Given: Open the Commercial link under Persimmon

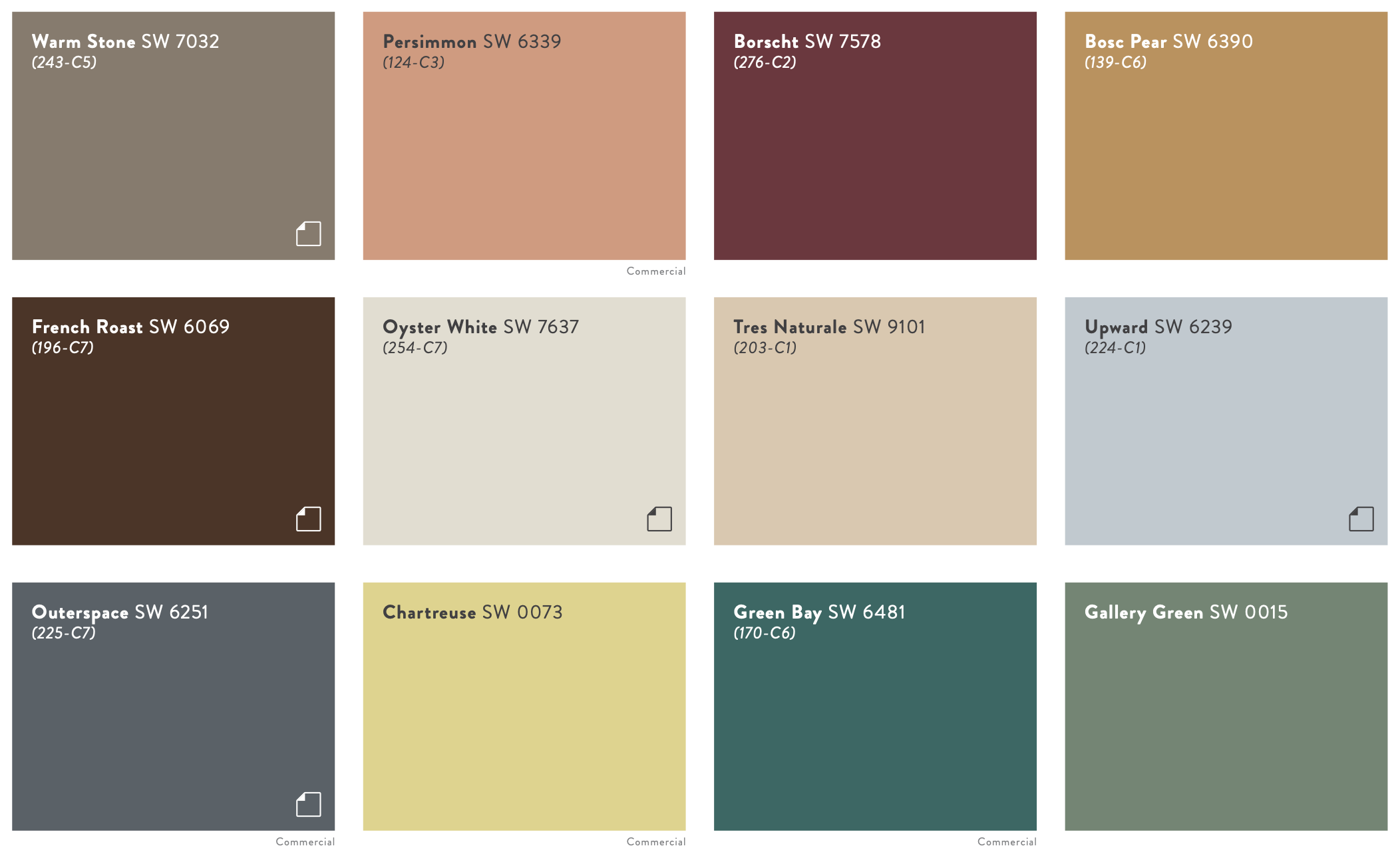Looking at the screenshot, I should pos(655,271).
